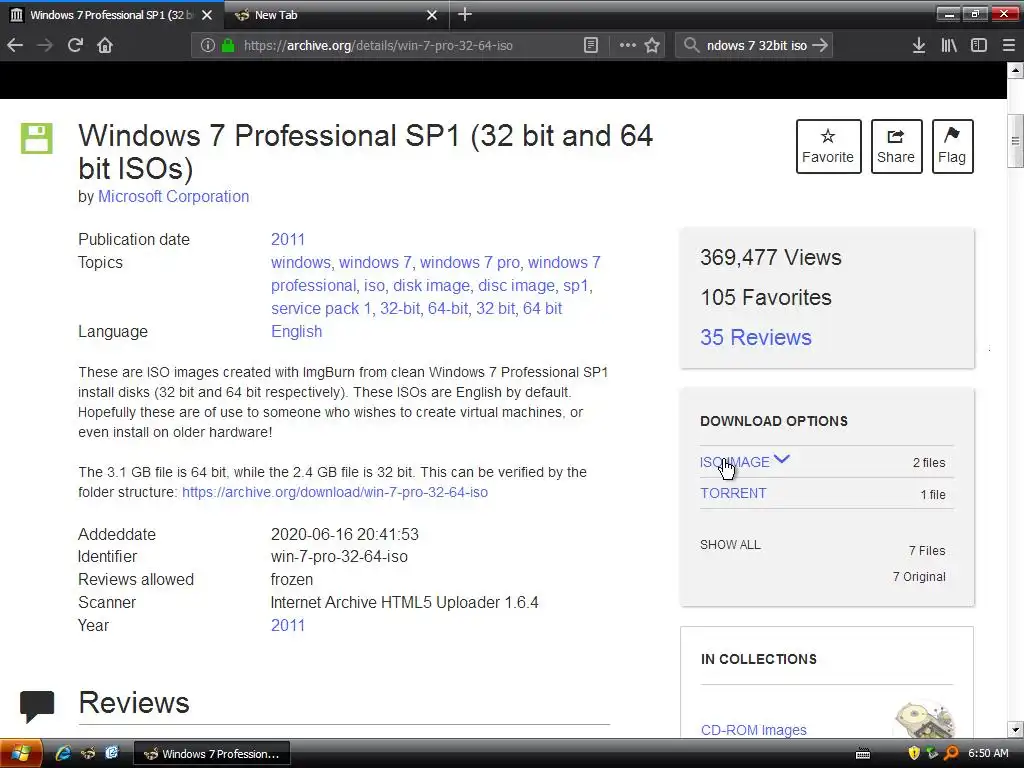Open the Year 2011 link
This screenshot has width=1024, height=768.
coord(288,625)
